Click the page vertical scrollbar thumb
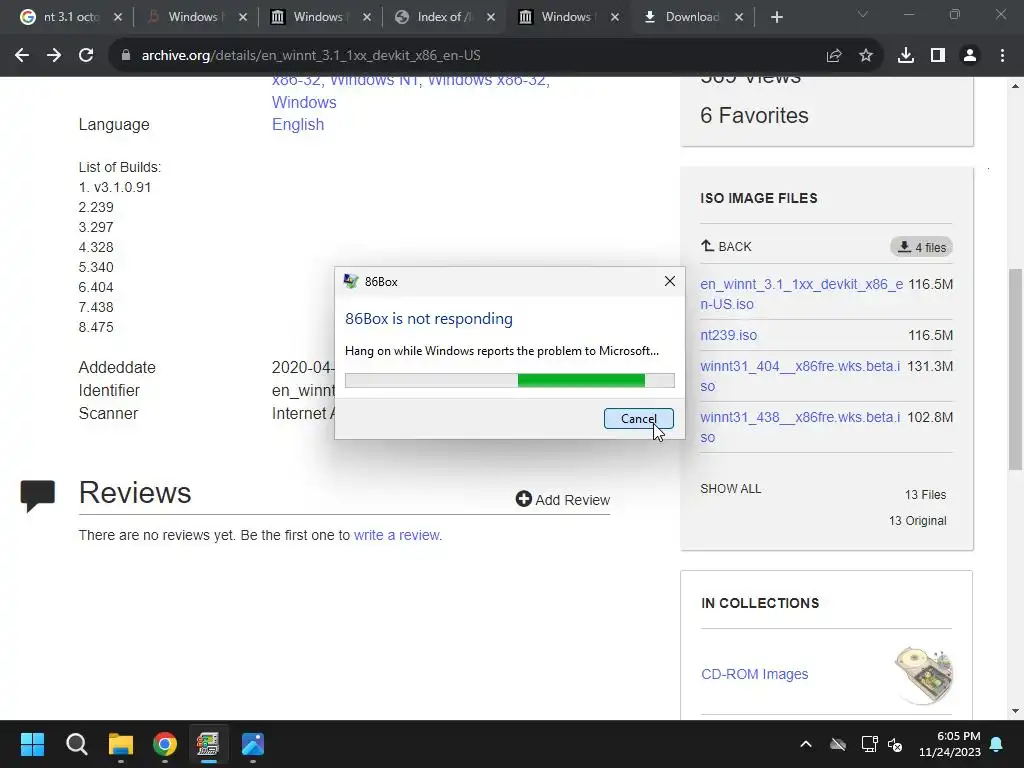Viewport: 1024px width, 768px height. pyautogui.click(x=1015, y=369)
